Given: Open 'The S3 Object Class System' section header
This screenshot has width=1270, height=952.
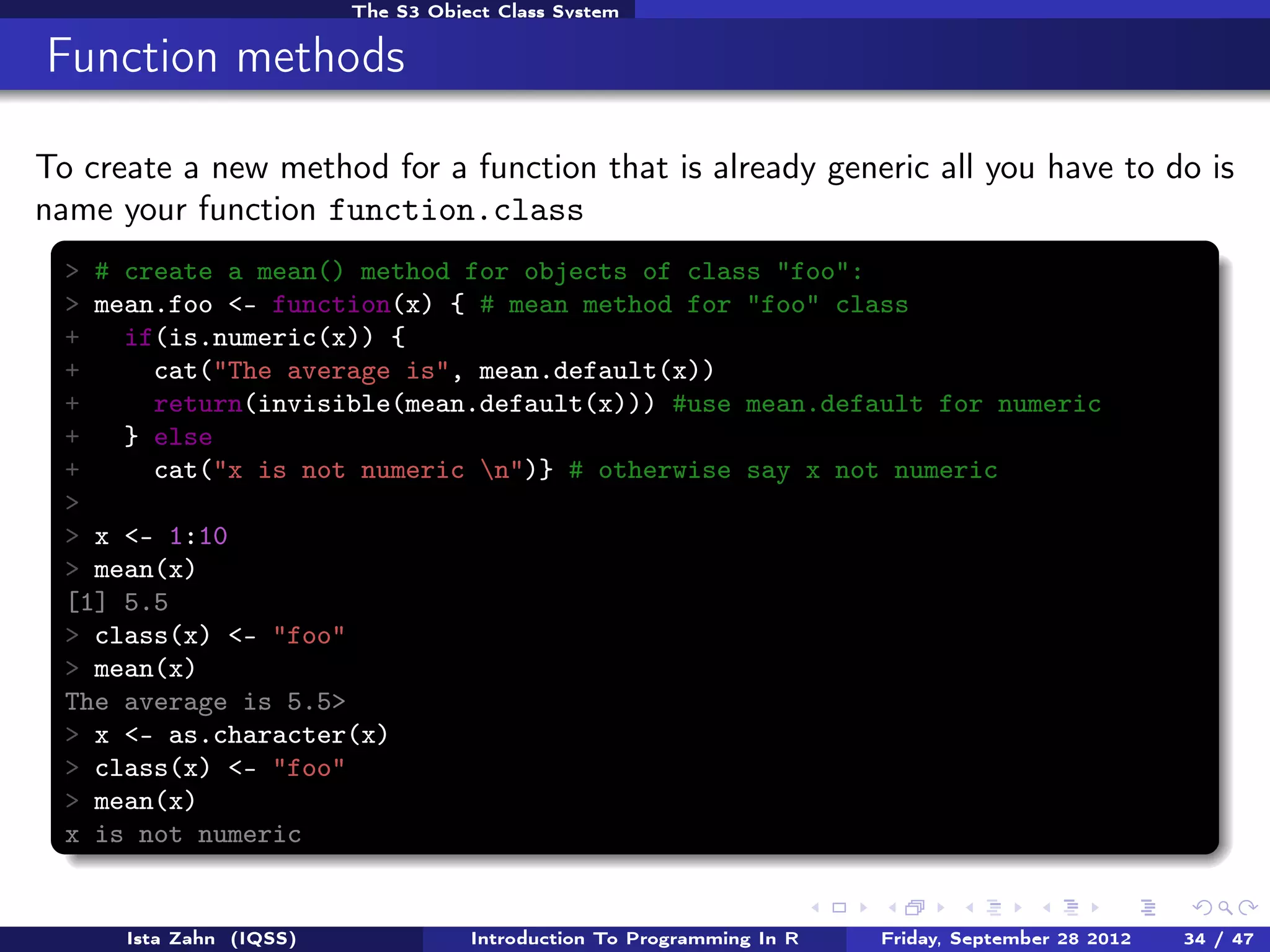Looking at the screenshot, I should (x=486, y=11).
